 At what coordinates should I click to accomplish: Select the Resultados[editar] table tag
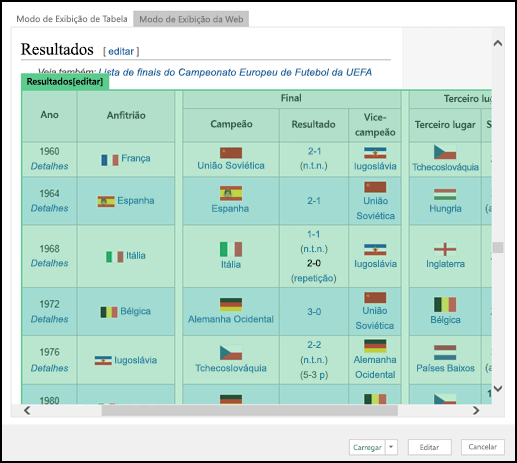pos(65,82)
